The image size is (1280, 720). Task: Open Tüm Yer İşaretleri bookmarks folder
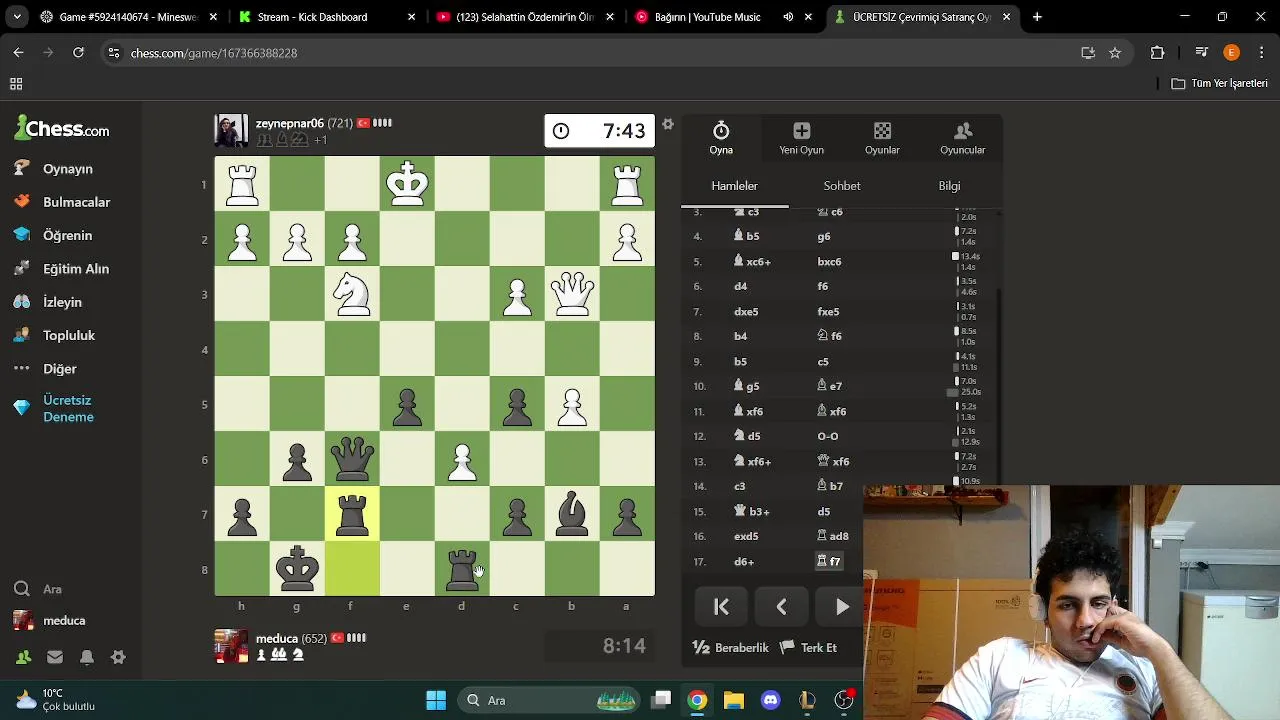tap(1219, 83)
